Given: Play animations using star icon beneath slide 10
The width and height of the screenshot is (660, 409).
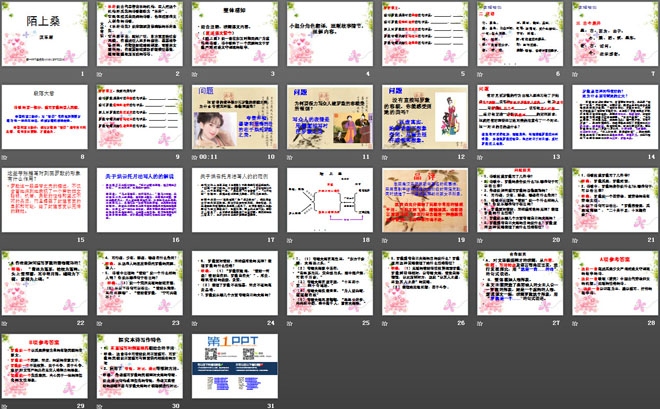Looking at the screenshot, I should (195, 157).
